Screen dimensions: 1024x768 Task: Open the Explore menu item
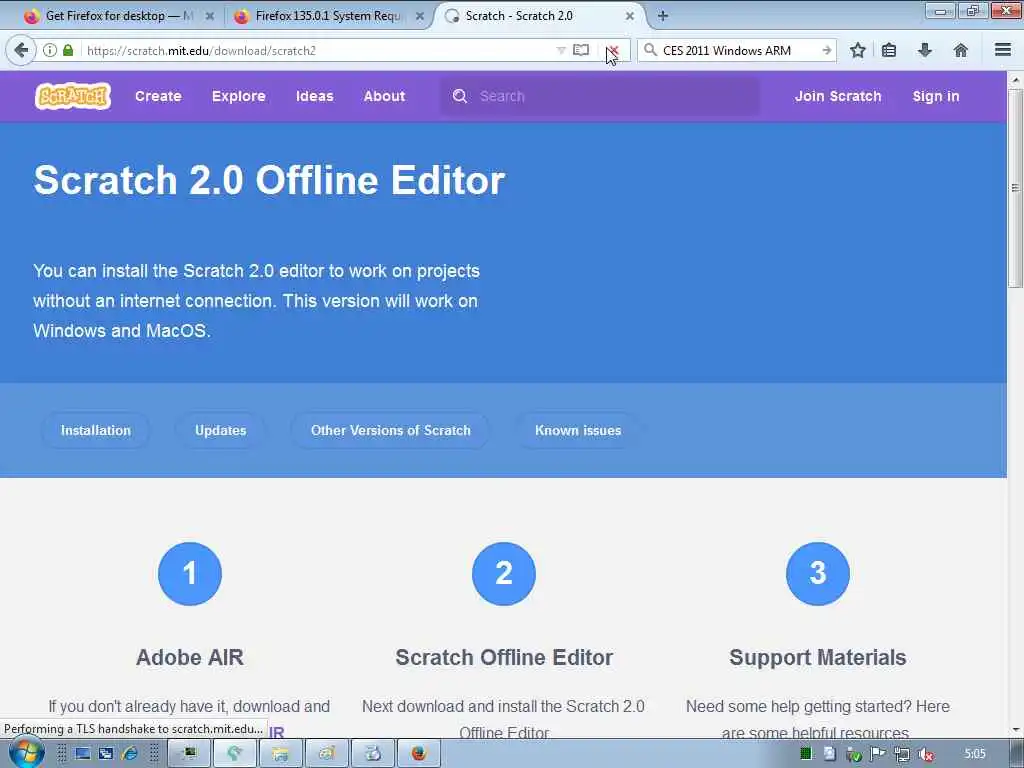[238, 97]
